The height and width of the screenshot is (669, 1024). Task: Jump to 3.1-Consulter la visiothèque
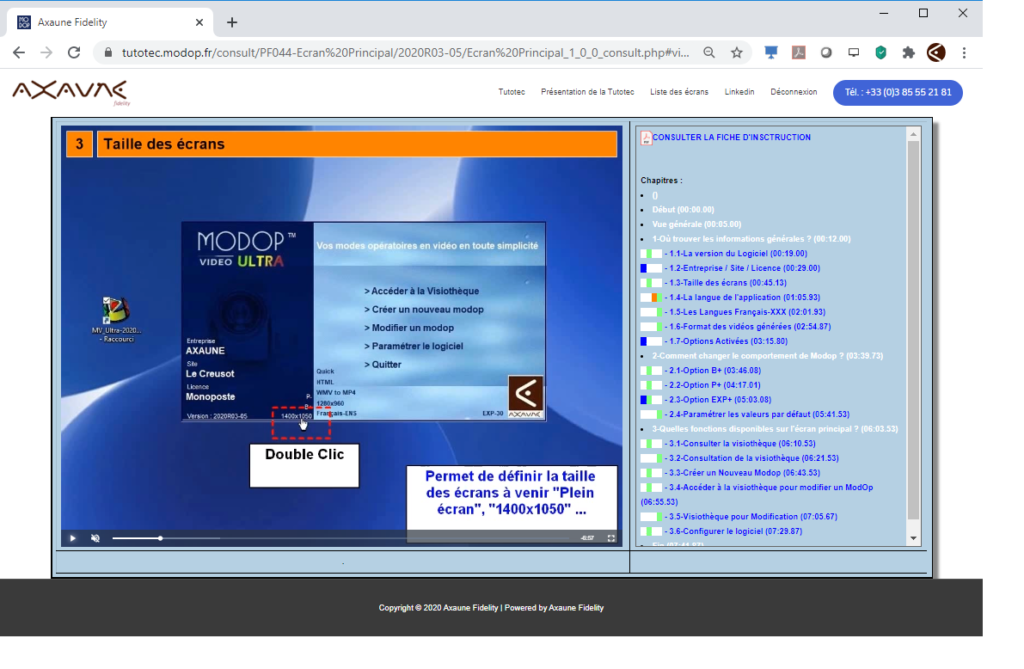pyautogui.click(x=740, y=444)
